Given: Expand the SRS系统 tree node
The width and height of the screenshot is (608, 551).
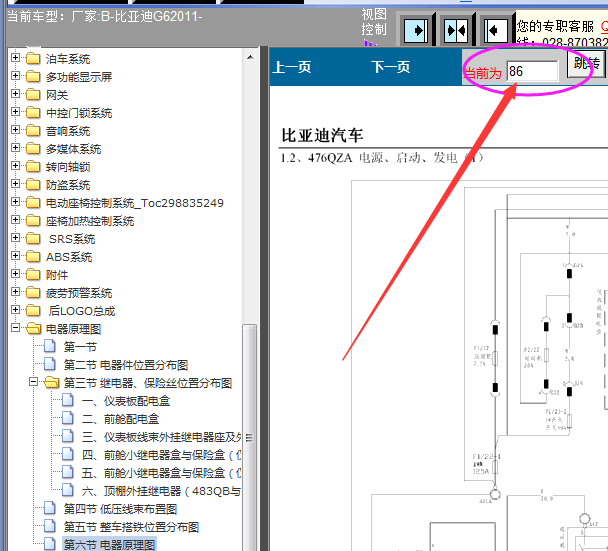Looking at the screenshot, I should pos(15,238).
